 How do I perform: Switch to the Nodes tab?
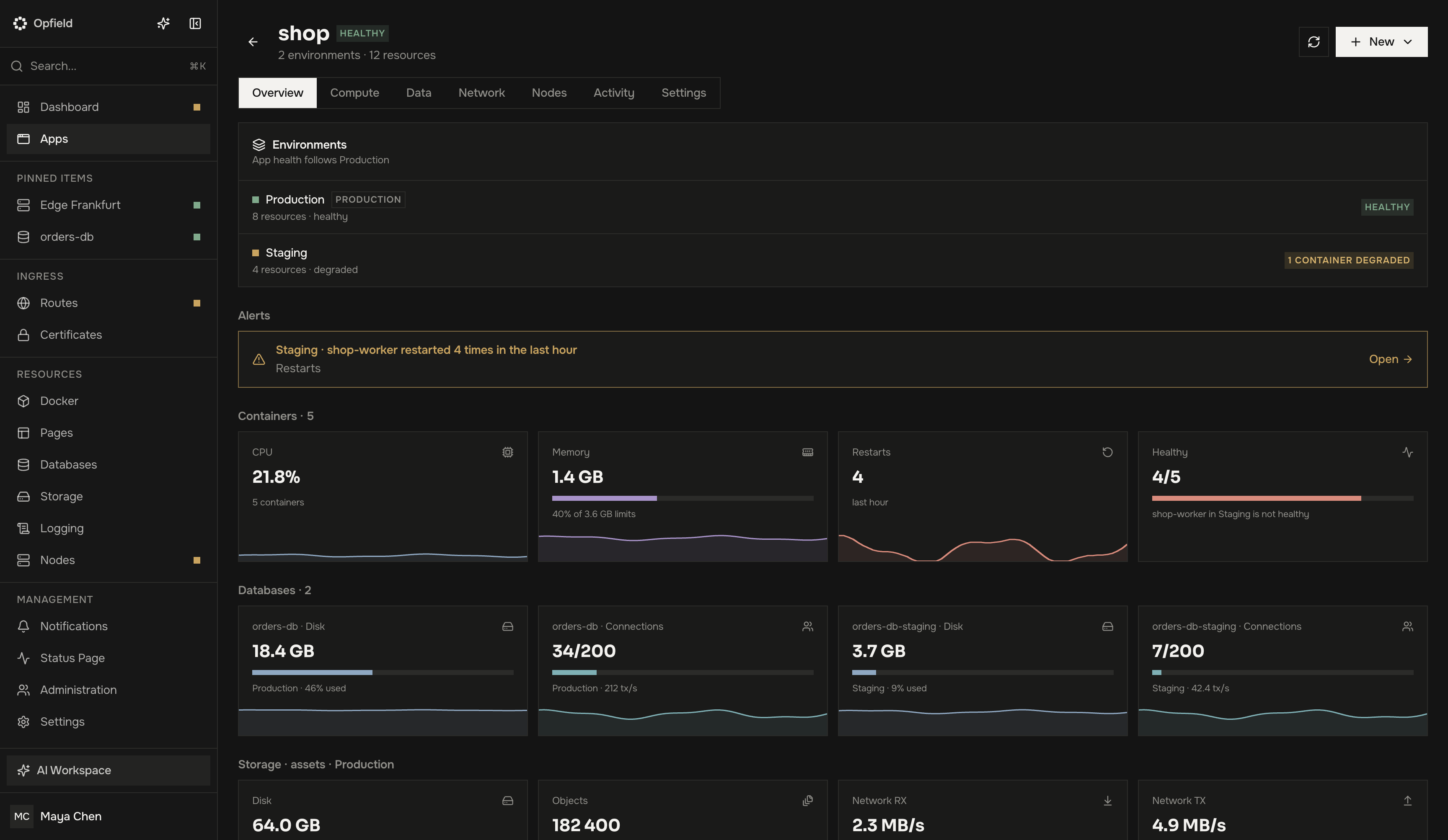tap(549, 93)
